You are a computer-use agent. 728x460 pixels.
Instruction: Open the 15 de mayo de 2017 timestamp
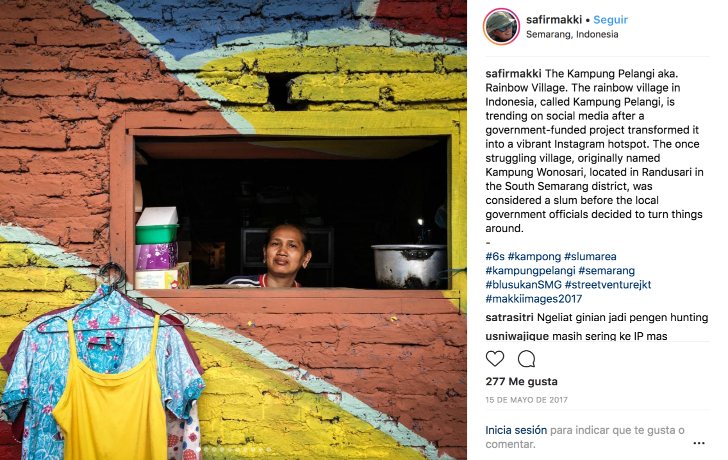click(526, 400)
